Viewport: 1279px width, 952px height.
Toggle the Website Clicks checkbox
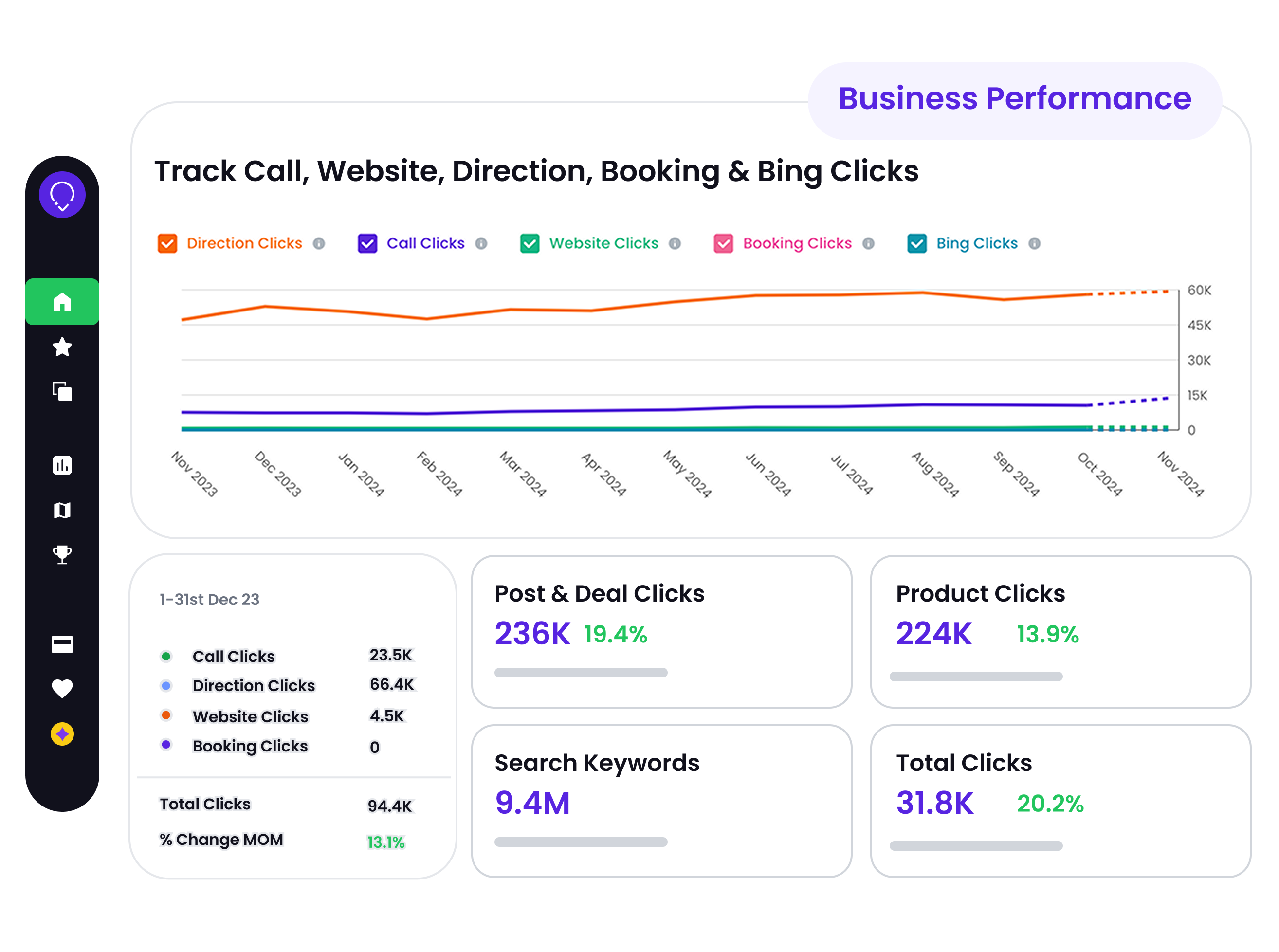(x=530, y=244)
